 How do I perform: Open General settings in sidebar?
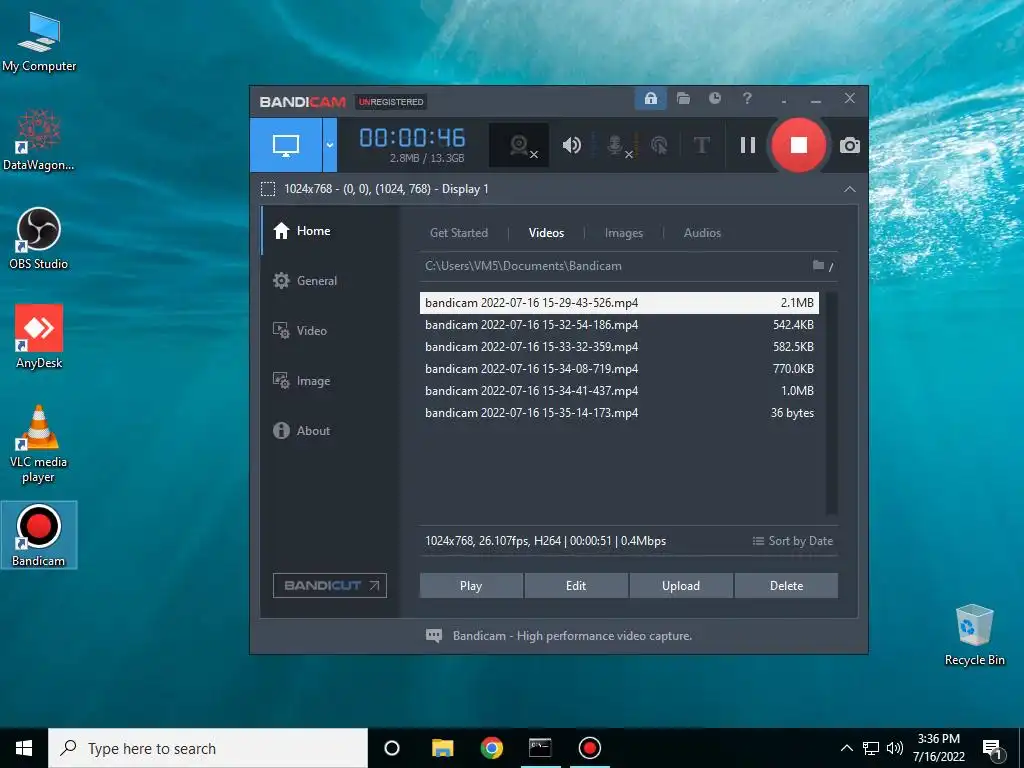330,281
